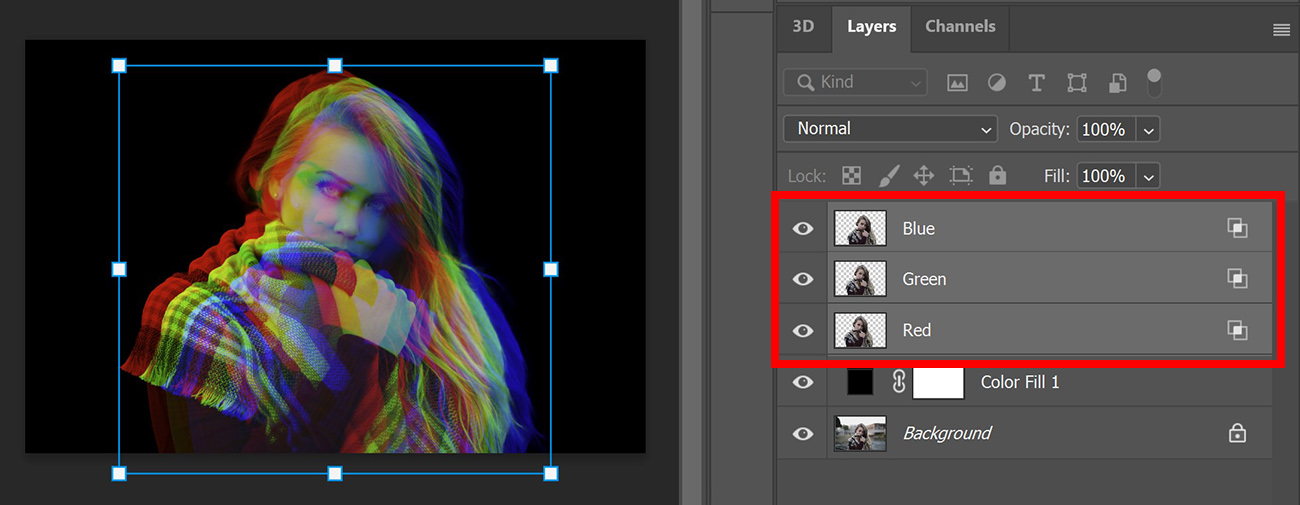The image size is (1300, 505).
Task: Filter layers by pixel layer icon
Action: pyautogui.click(x=957, y=83)
